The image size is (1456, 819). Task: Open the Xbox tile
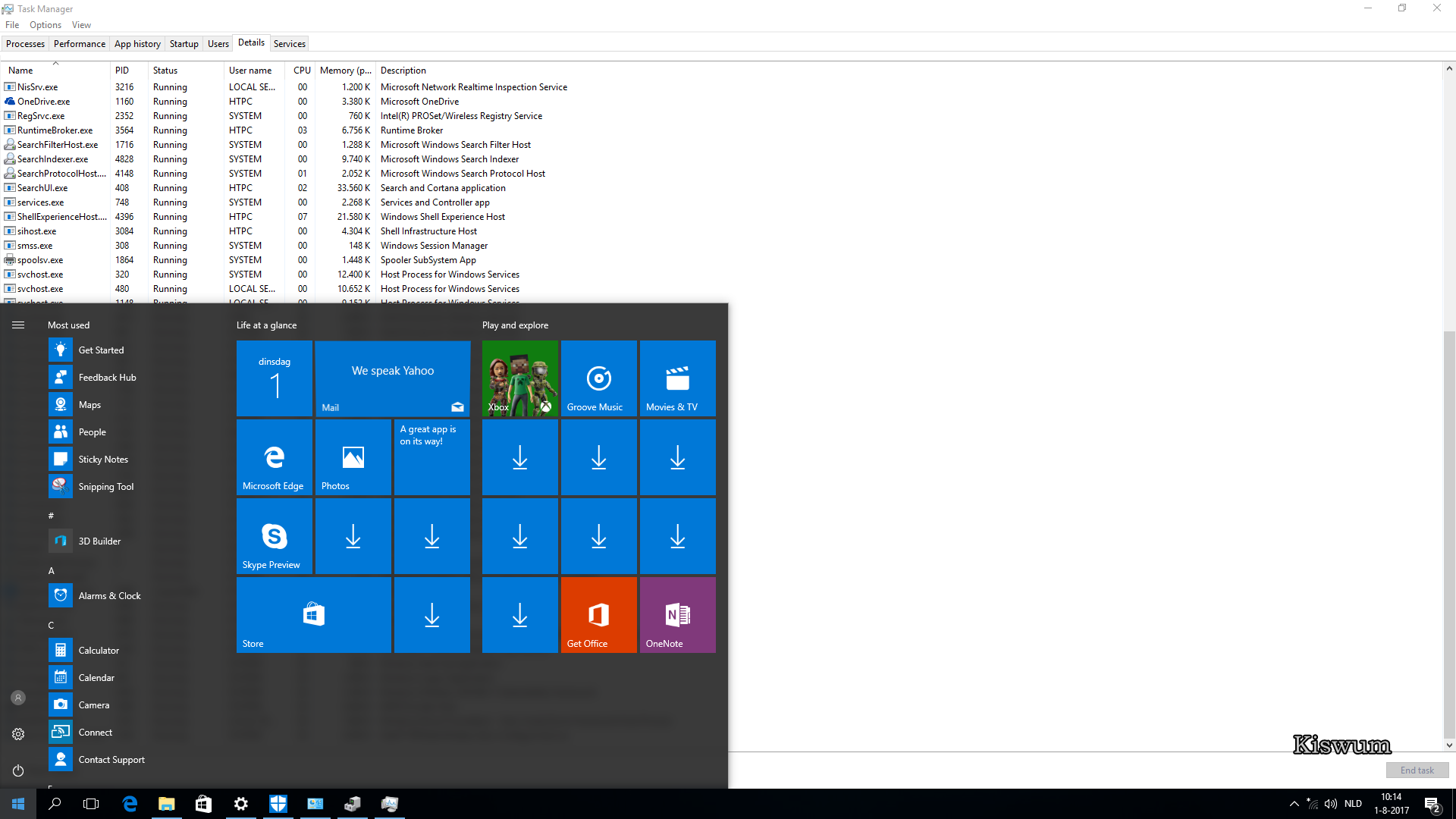pyautogui.click(x=520, y=378)
